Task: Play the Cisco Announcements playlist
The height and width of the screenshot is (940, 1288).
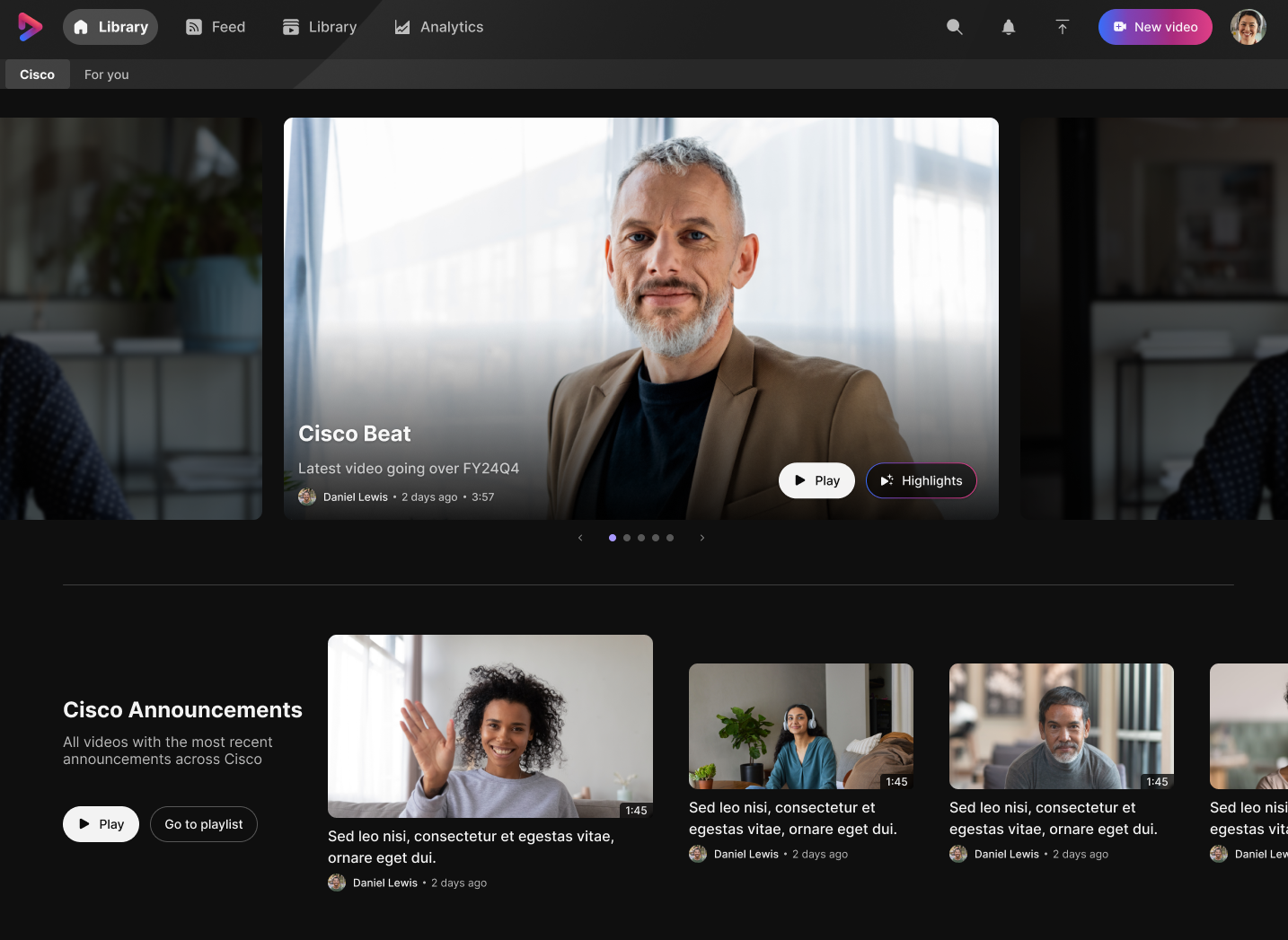Action: (x=101, y=824)
